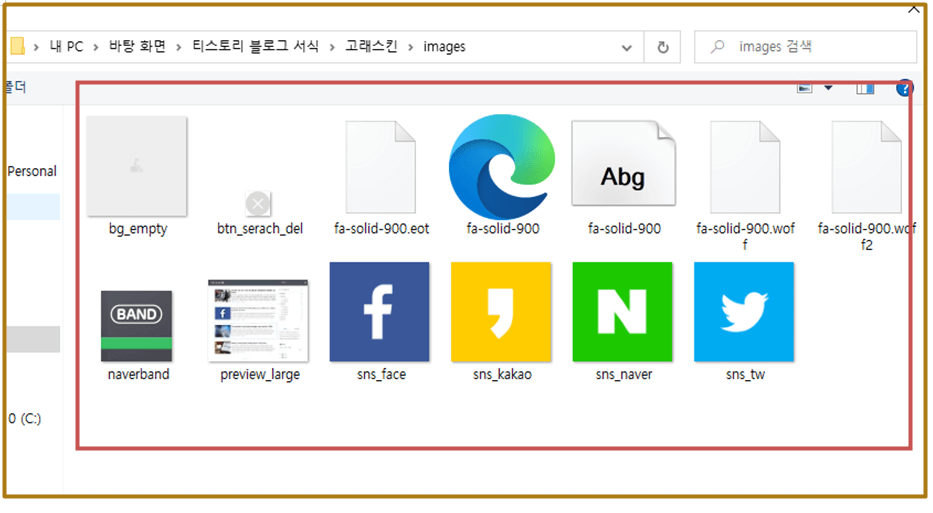
Task: Select the fa-solid-900.eot file
Action: (x=381, y=167)
